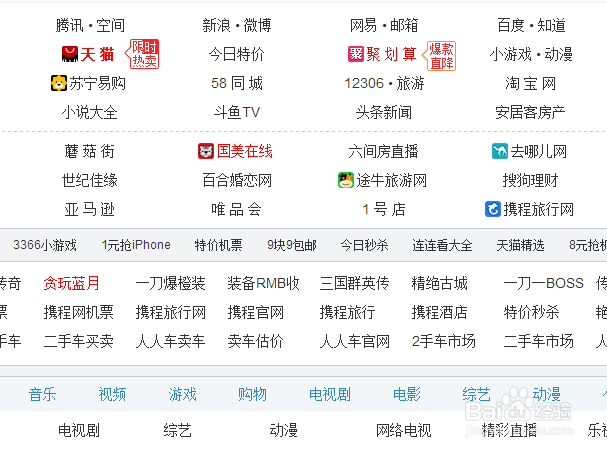Switch to the blue 电影 tab
Viewport: 607px width, 452px height.
click(x=407, y=394)
